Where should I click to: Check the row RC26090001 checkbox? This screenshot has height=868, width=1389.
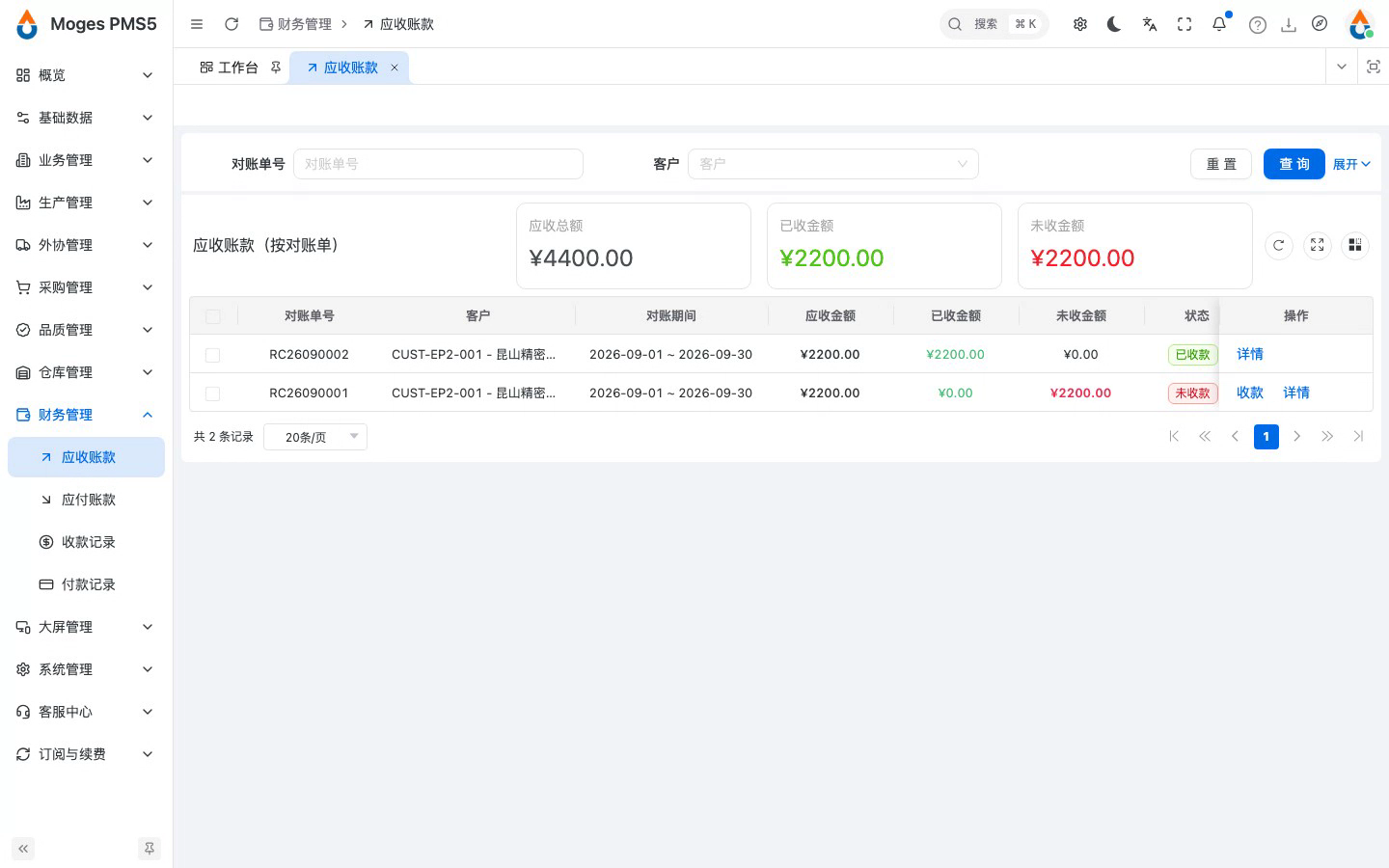[213, 393]
